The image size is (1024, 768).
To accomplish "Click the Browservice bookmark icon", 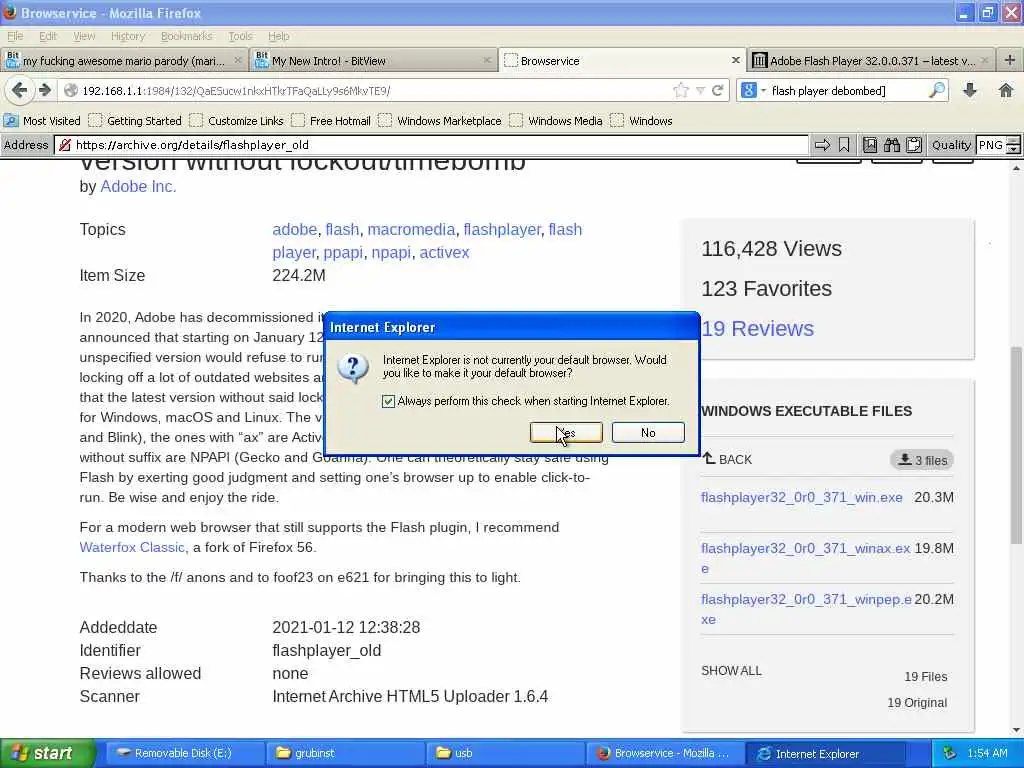I will [844, 145].
